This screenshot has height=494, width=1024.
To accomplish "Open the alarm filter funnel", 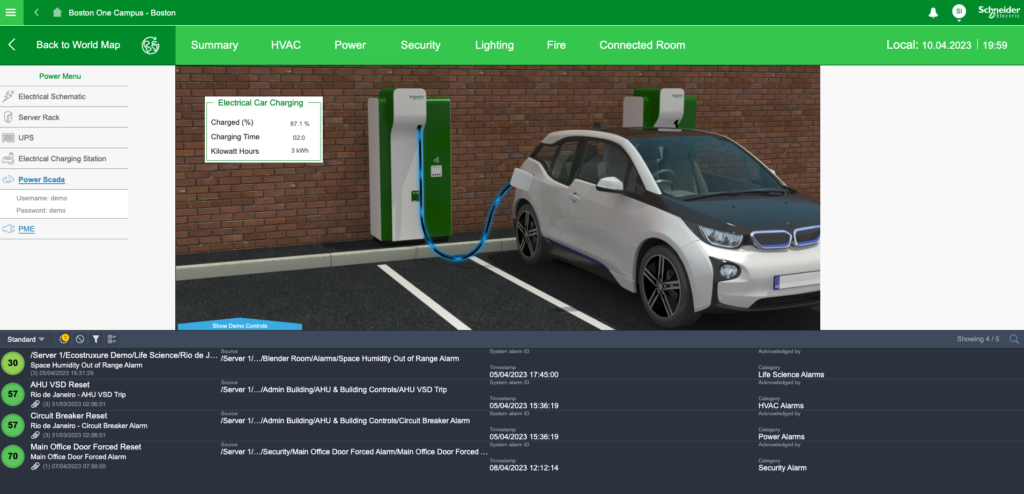I will pyautogui.click(x=95, y=339).
